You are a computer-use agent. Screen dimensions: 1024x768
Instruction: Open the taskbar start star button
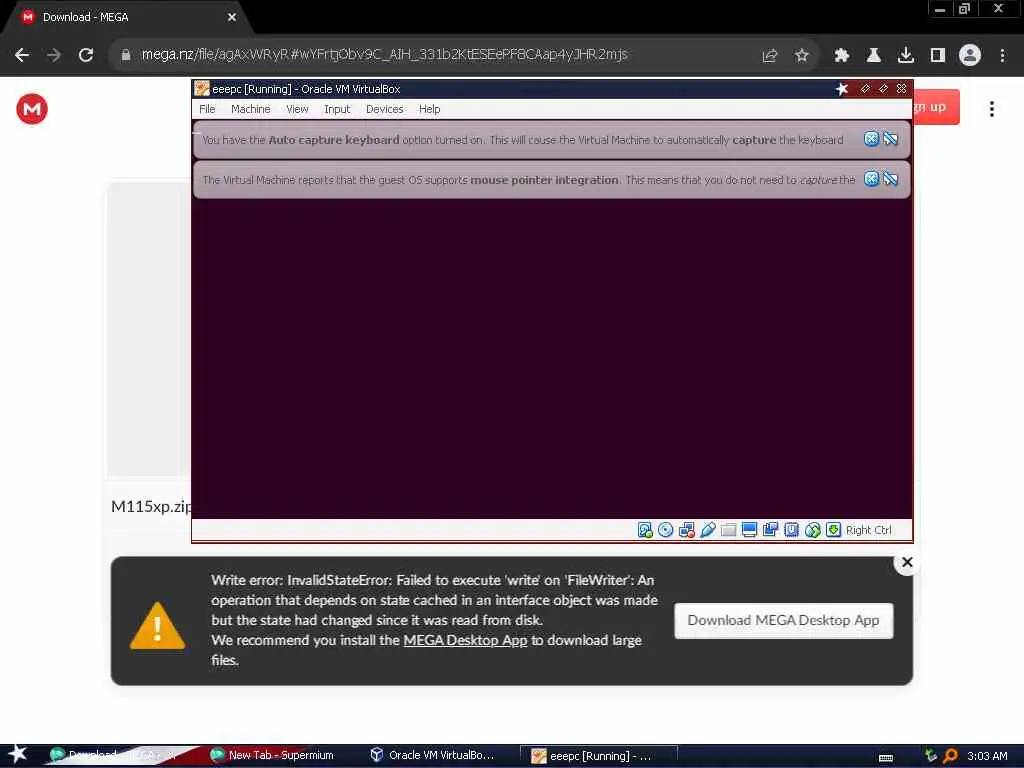(17, 754)
